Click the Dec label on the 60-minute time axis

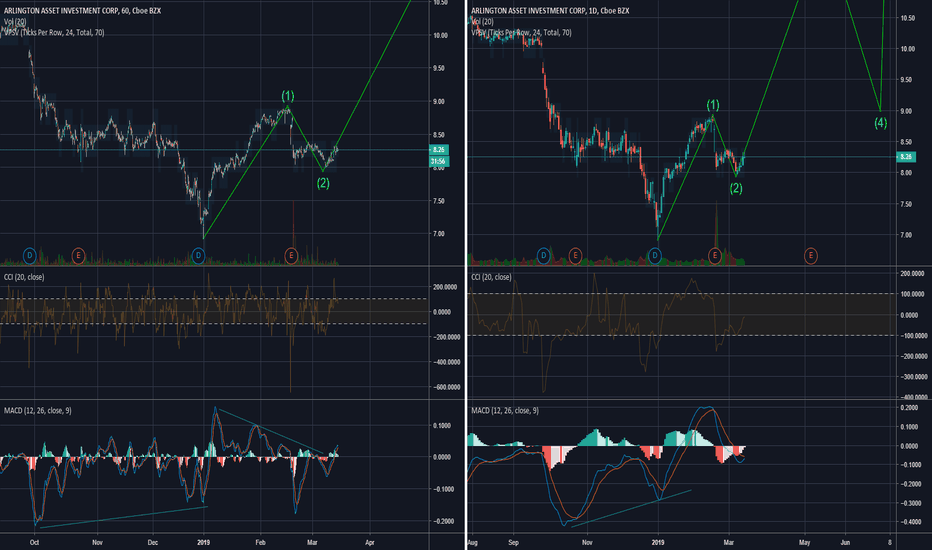[x=153, y=542]
